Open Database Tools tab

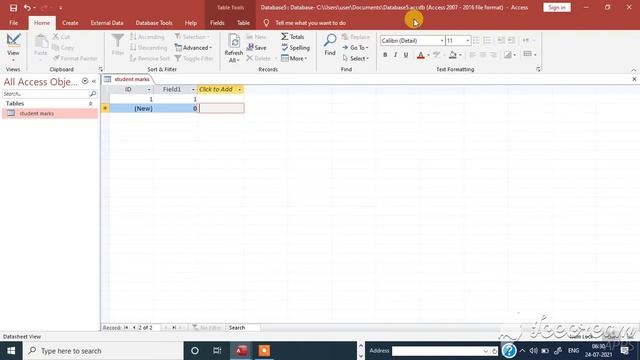(154, 23)
